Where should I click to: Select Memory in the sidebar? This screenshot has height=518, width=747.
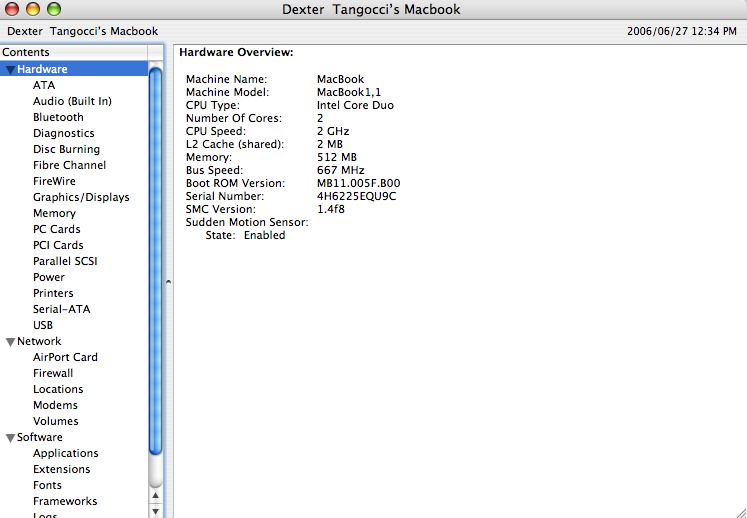[54, 213]
